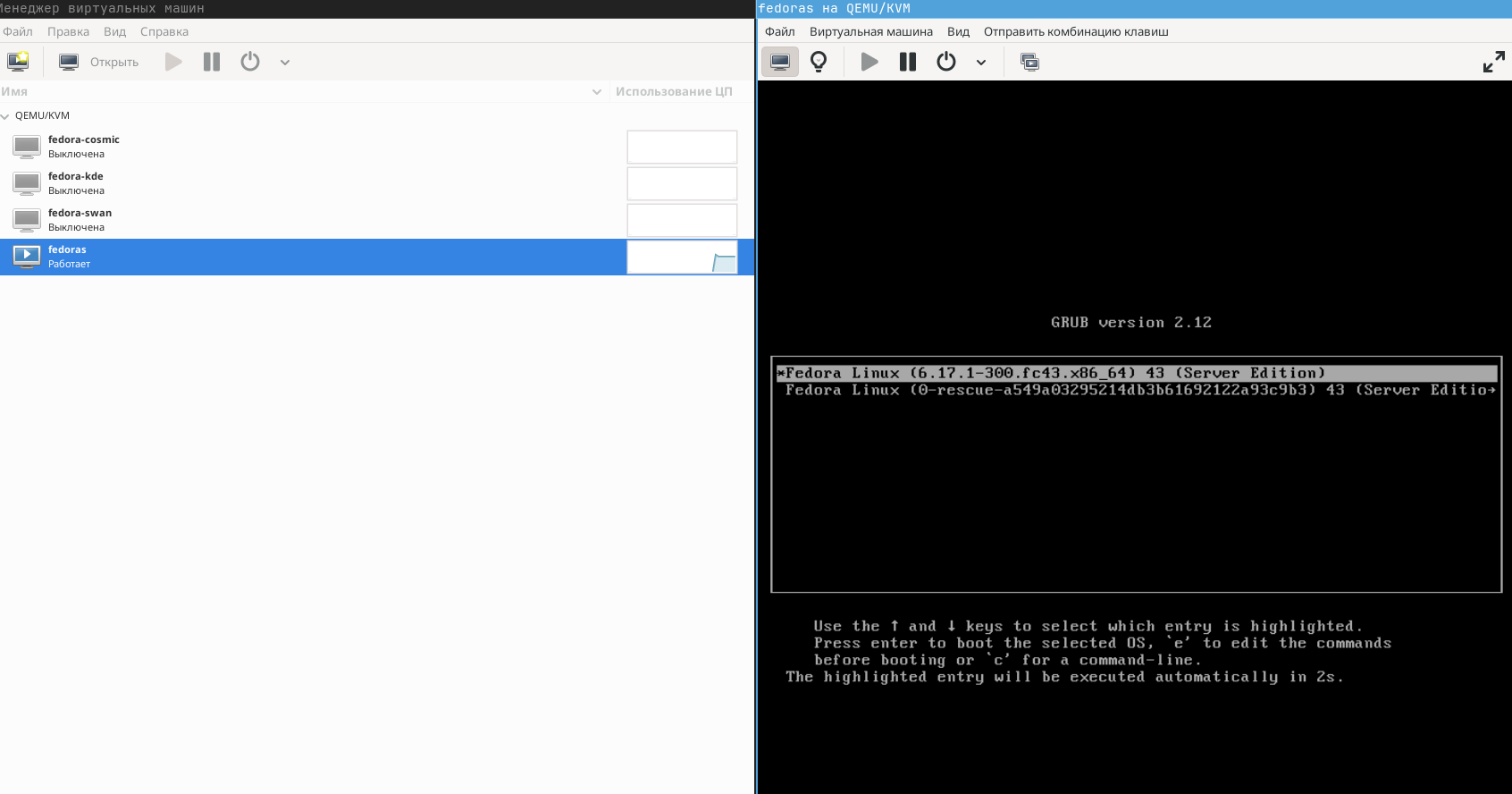Image resolution: width=1512 pixels, height=794 pixels.
Task: Open shutdown options dropdown in manager toolbar
Action: [285, 63]
